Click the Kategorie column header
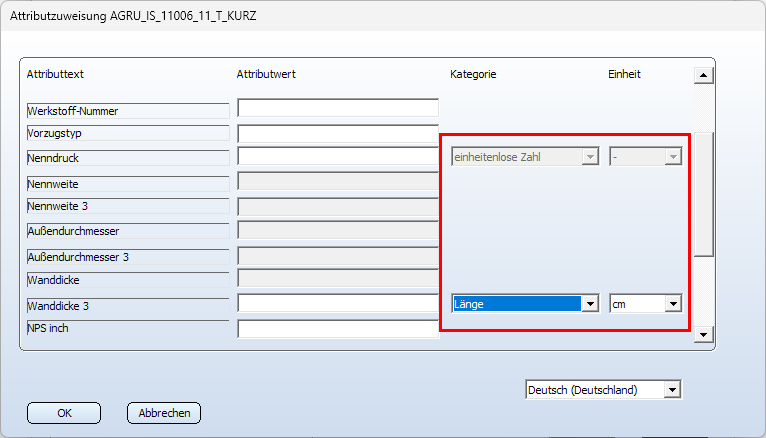The image size is (766, 438). click(473, 74)
